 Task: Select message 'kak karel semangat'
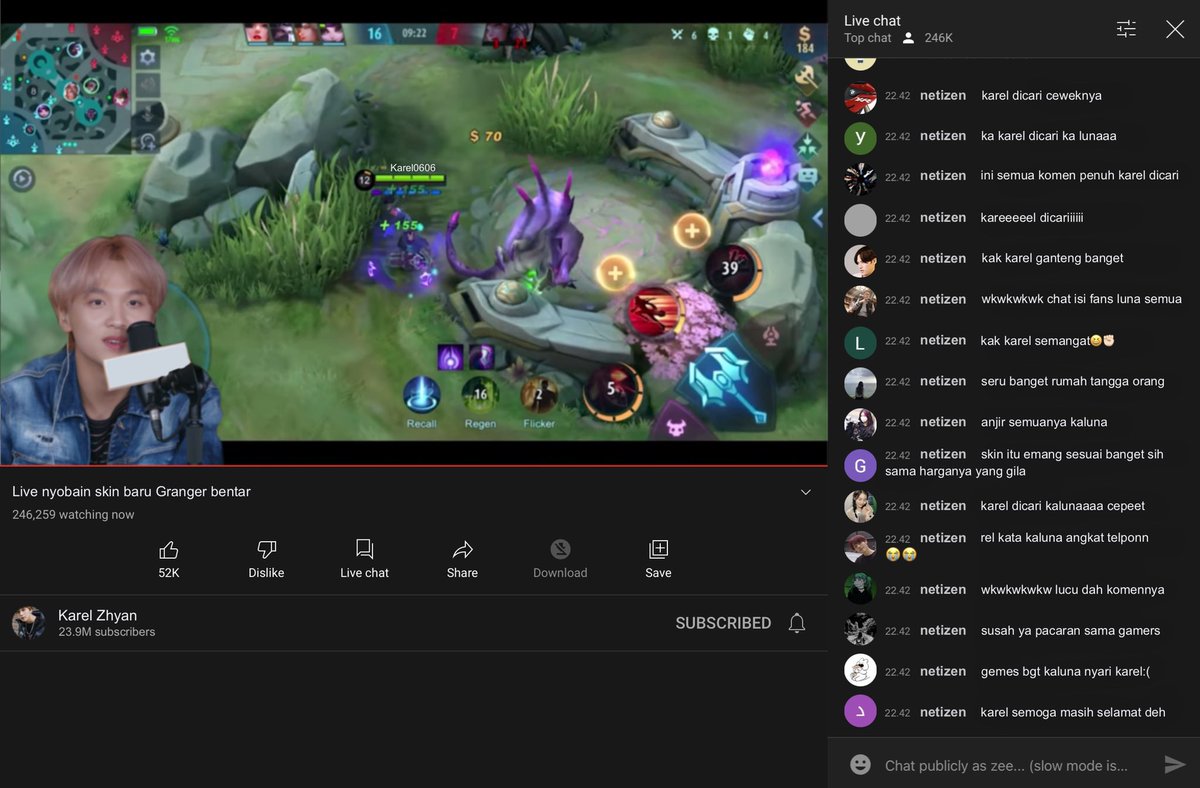click(1047, 340)
